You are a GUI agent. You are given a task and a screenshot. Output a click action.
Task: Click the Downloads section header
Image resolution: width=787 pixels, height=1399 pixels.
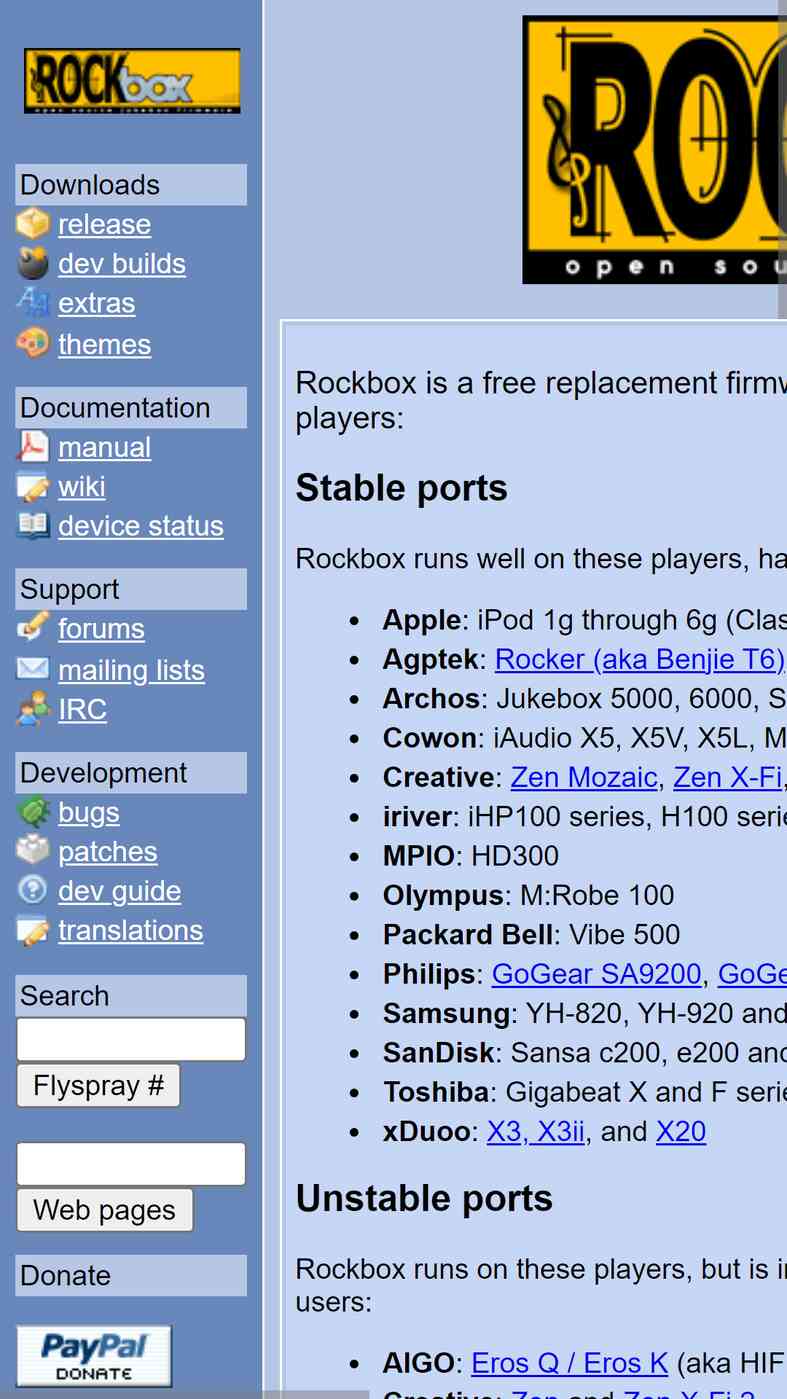(x=131, y=185)
